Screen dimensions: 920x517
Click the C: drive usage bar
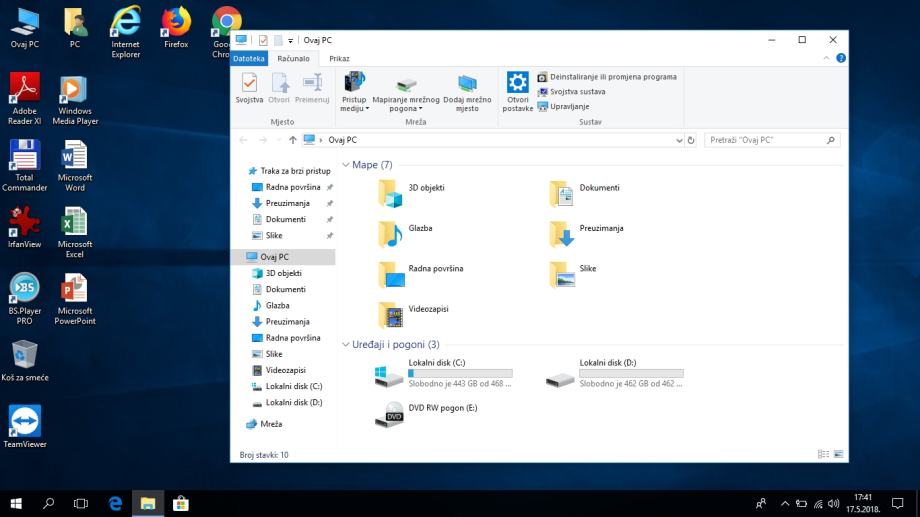click(461, 373)
